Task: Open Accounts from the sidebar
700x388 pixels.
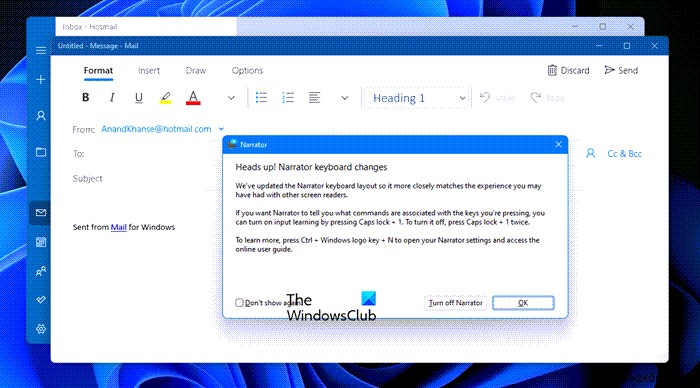Action: pyautogui.click(x=41, y=116)
